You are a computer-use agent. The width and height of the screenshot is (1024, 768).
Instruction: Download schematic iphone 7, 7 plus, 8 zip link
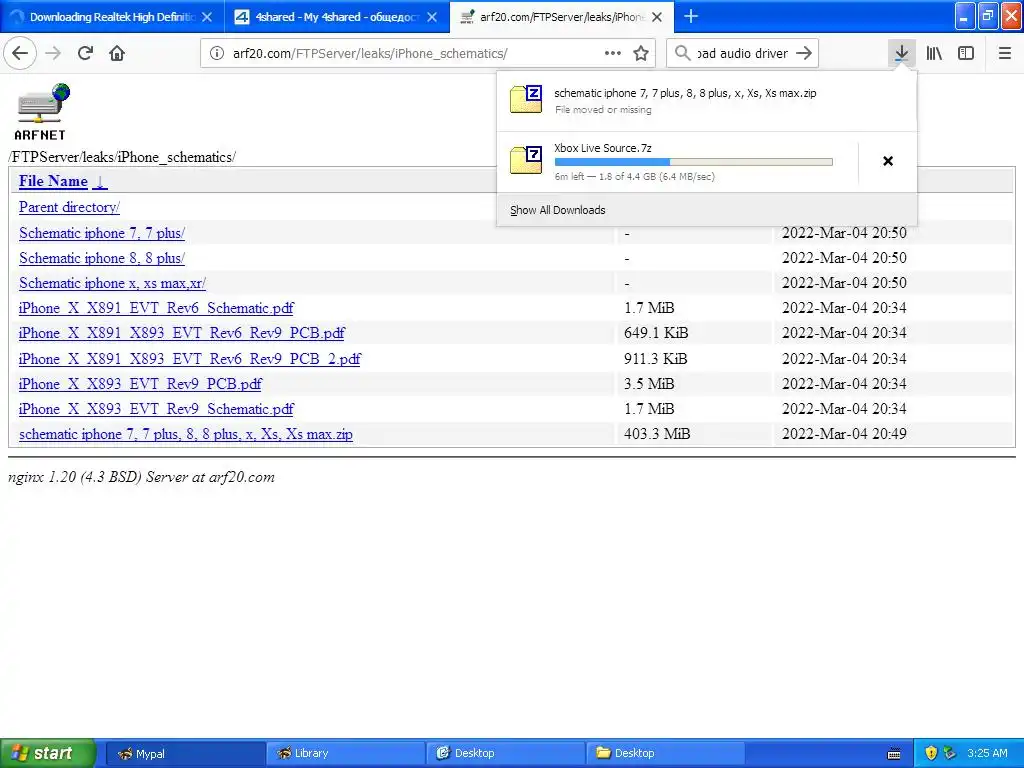pos(185,434)
